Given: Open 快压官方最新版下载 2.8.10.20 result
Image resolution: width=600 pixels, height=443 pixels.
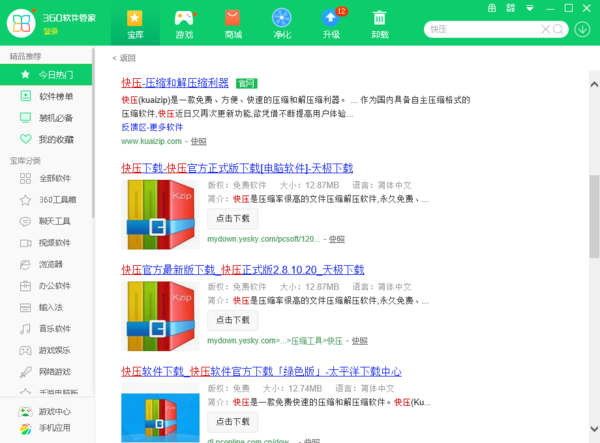Looking at the screenshot, I should (x=243, y=270).
